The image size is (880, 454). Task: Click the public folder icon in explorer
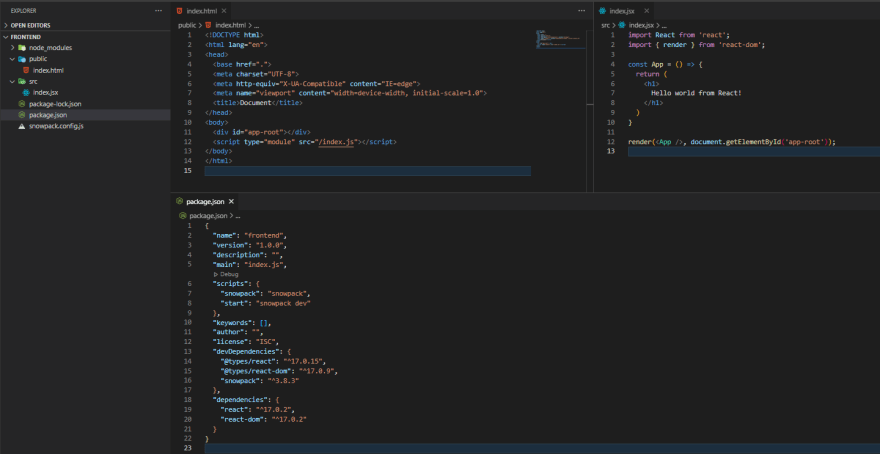click(22, 59)
